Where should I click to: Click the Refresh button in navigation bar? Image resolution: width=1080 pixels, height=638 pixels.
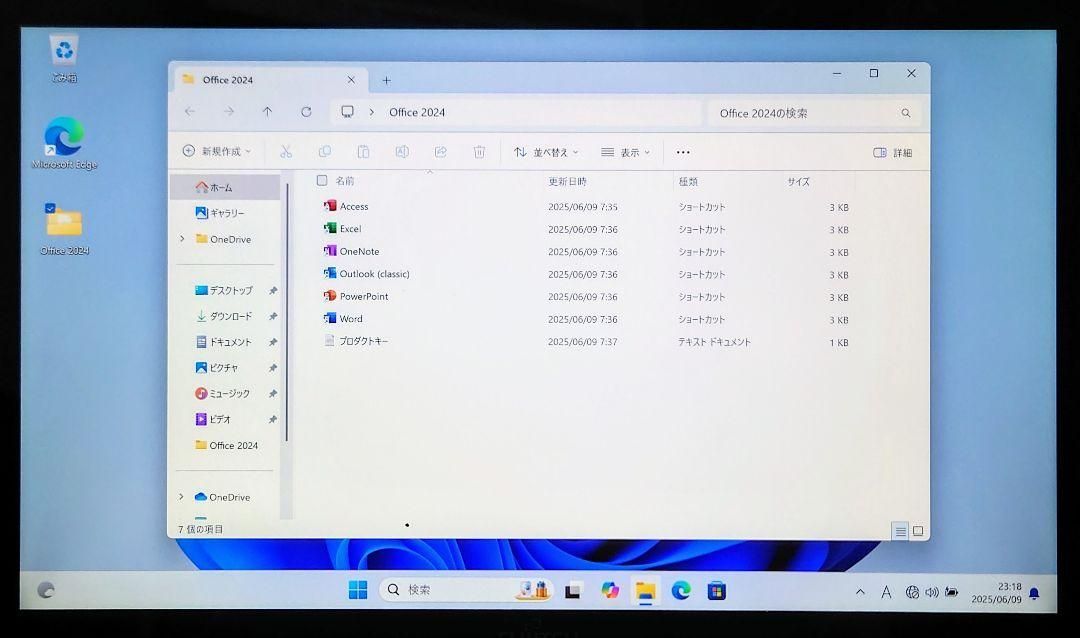point(306,112)
